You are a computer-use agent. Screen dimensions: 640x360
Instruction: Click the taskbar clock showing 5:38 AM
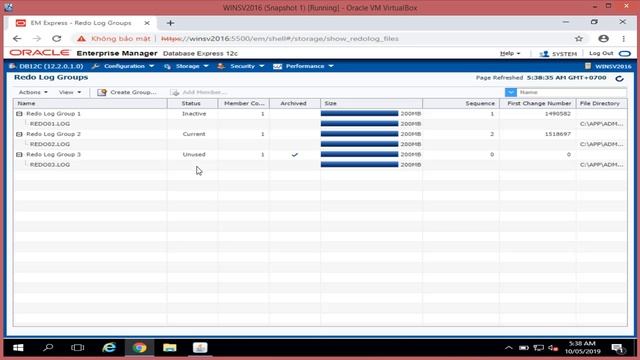[582, 347]
